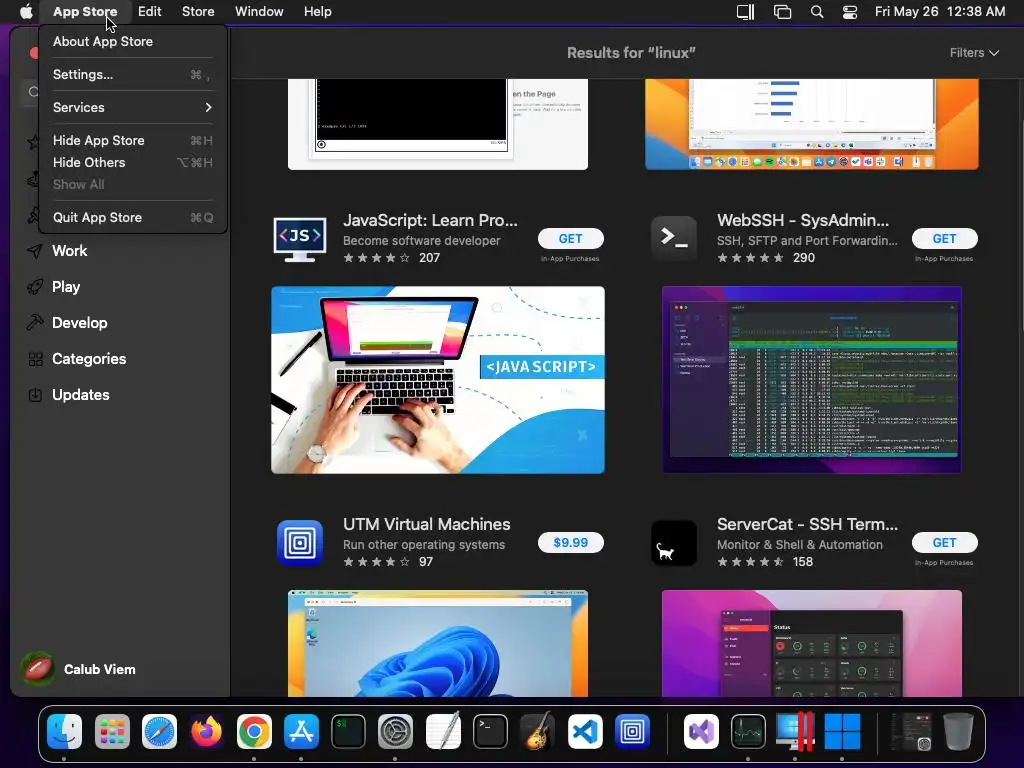Screen dimensions: 1024x768
Task: Open Parallels Desktop from the Dock
Action: click(x=795, y=731)
